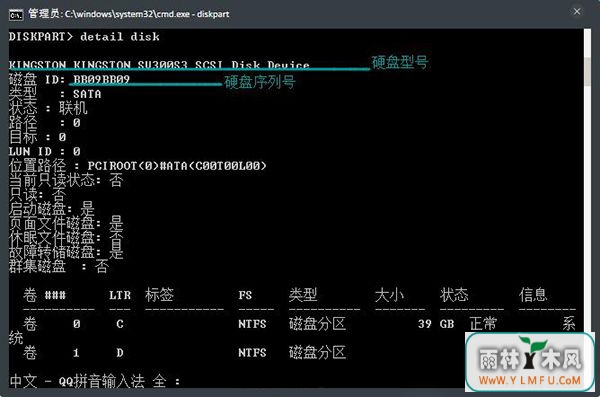Click NTFS in the volume 1 row

tap(252, 353)
